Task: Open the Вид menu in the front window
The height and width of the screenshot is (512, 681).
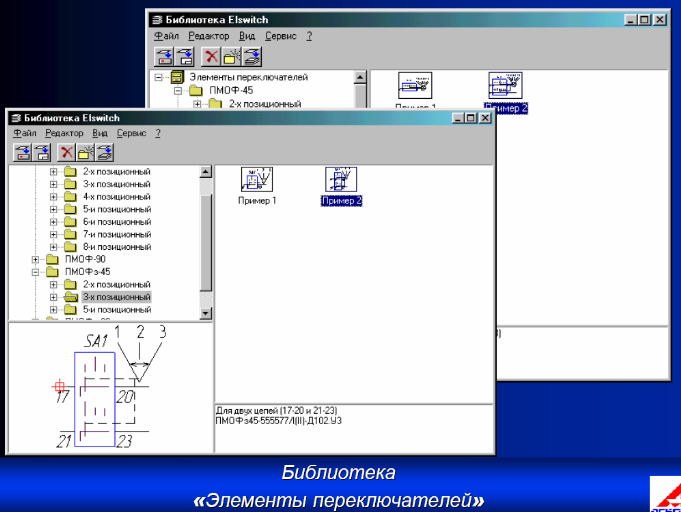Action: [100, 133]
